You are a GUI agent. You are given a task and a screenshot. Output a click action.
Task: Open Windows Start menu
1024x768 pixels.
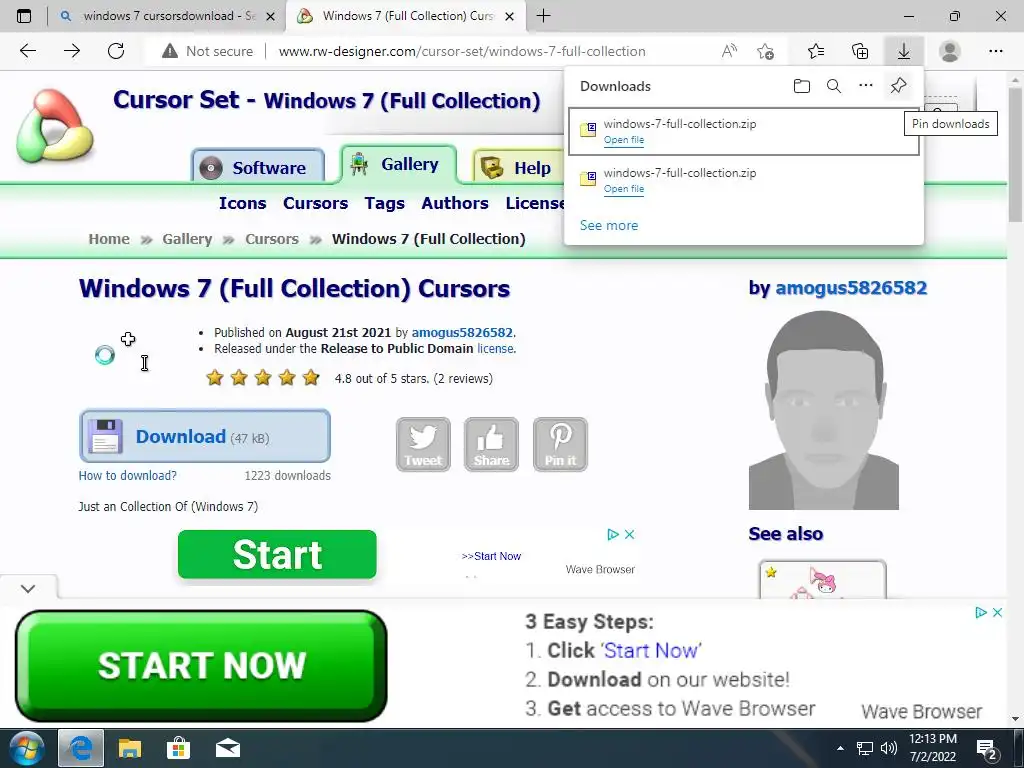click(27, 748)
